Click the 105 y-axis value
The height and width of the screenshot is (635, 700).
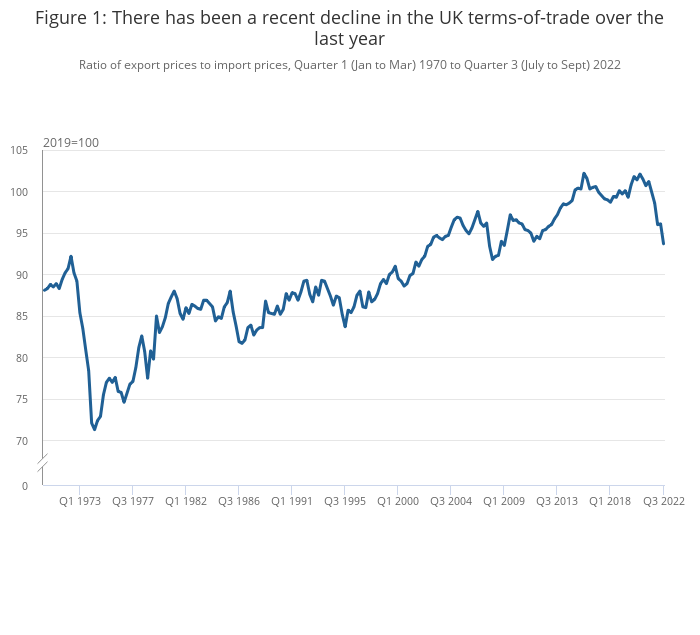(20, 150)
